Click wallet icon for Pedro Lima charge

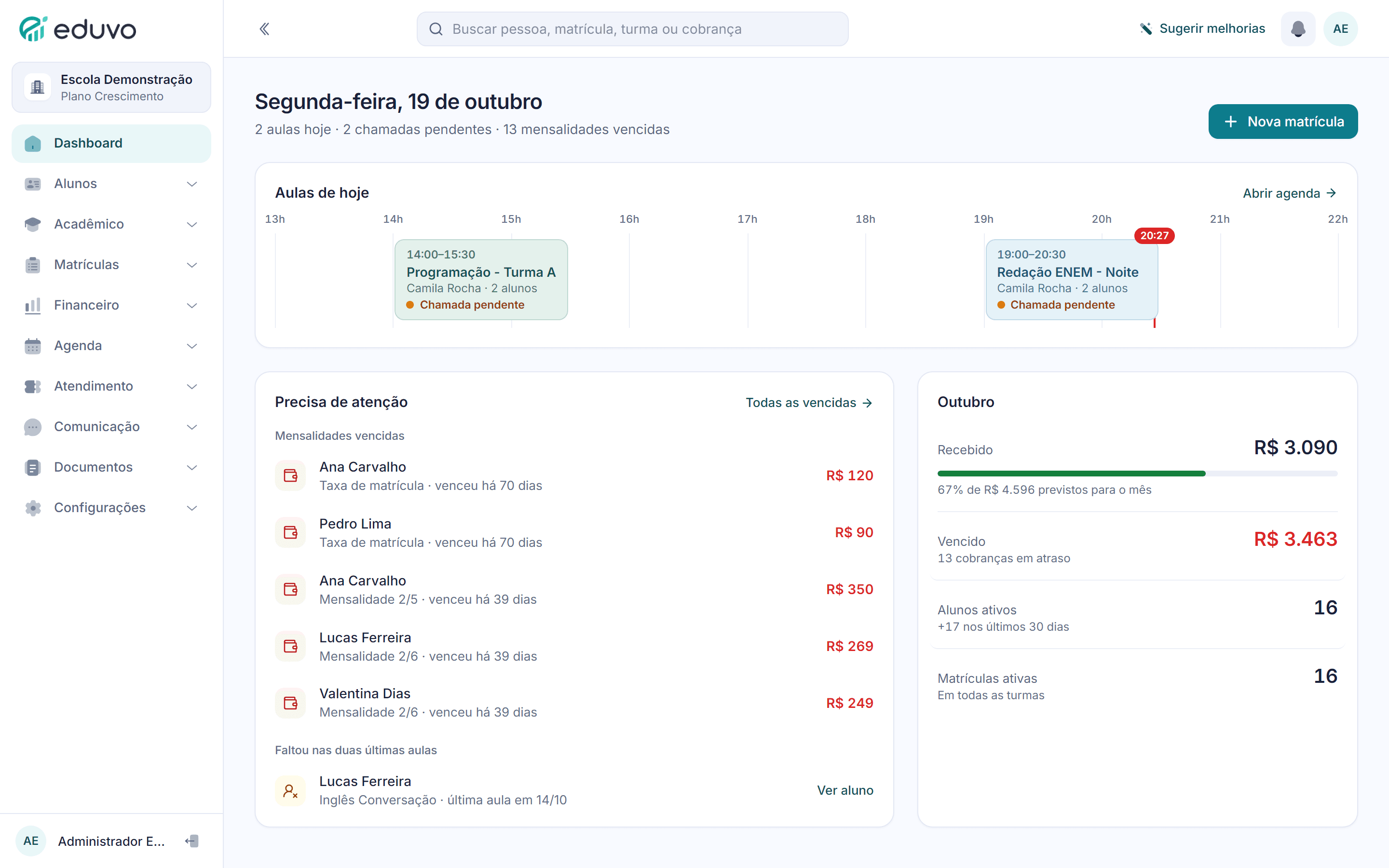(290, 533)
